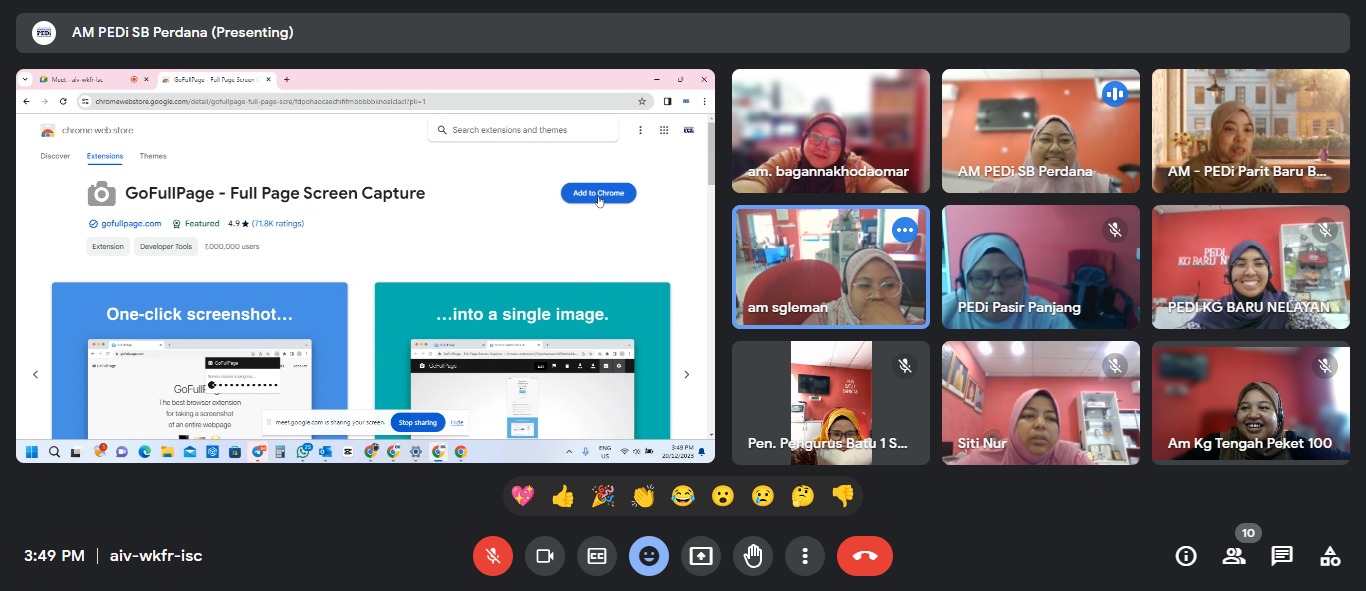Open the chat with everyone panel
This screenshot has width=1366, height=591.
(x=1282, y=556)
